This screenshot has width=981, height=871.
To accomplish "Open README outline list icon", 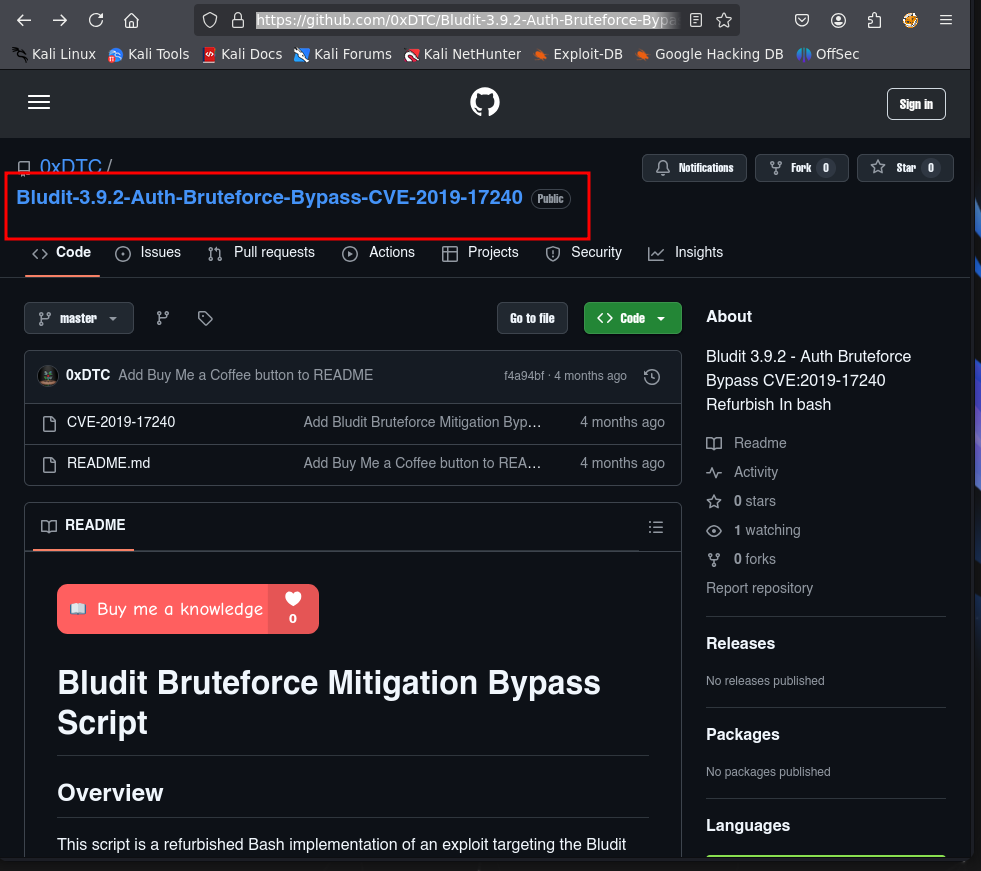I will pos(656,527).
